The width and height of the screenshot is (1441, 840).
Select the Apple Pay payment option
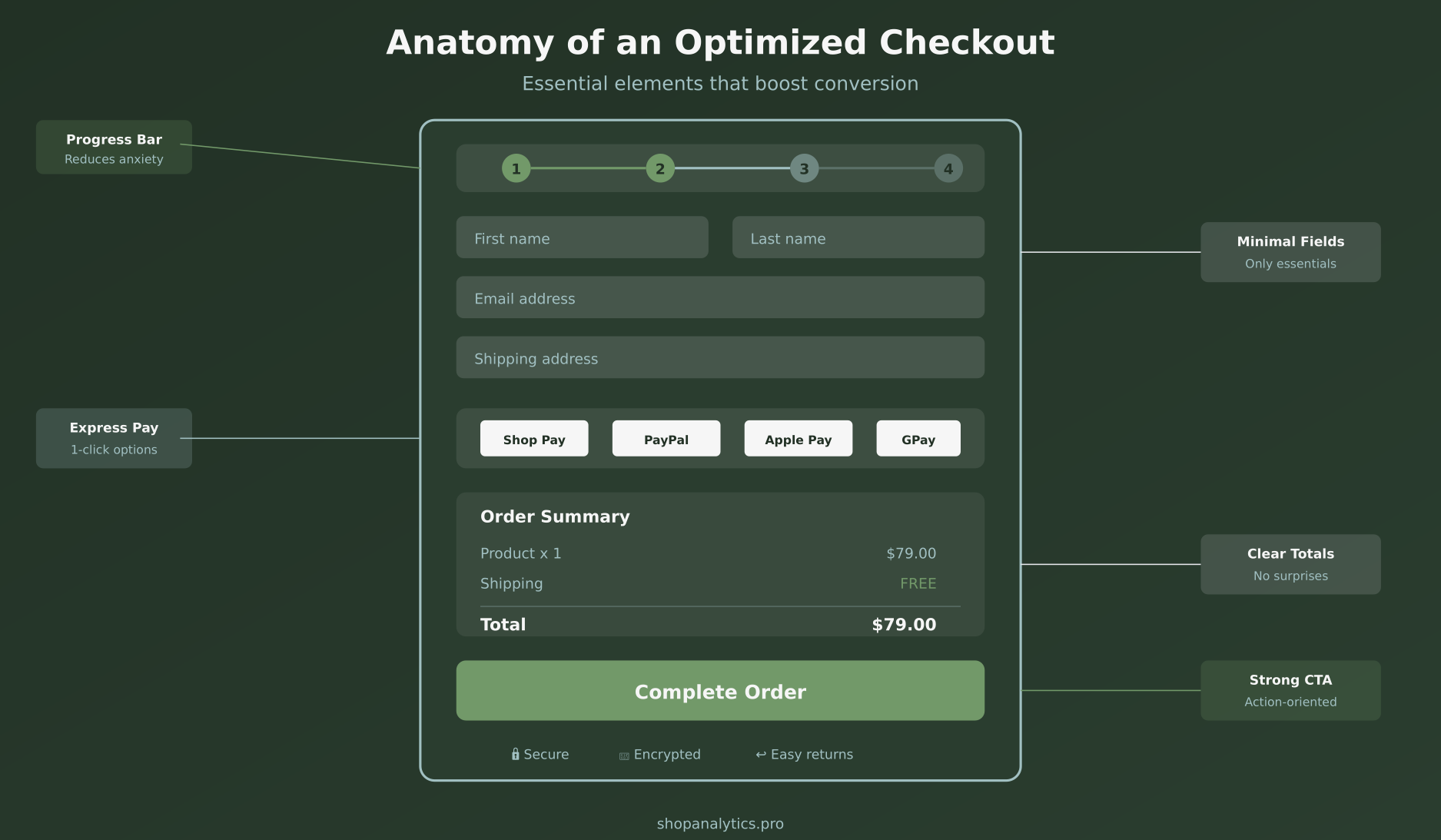(x=798, y=439)
